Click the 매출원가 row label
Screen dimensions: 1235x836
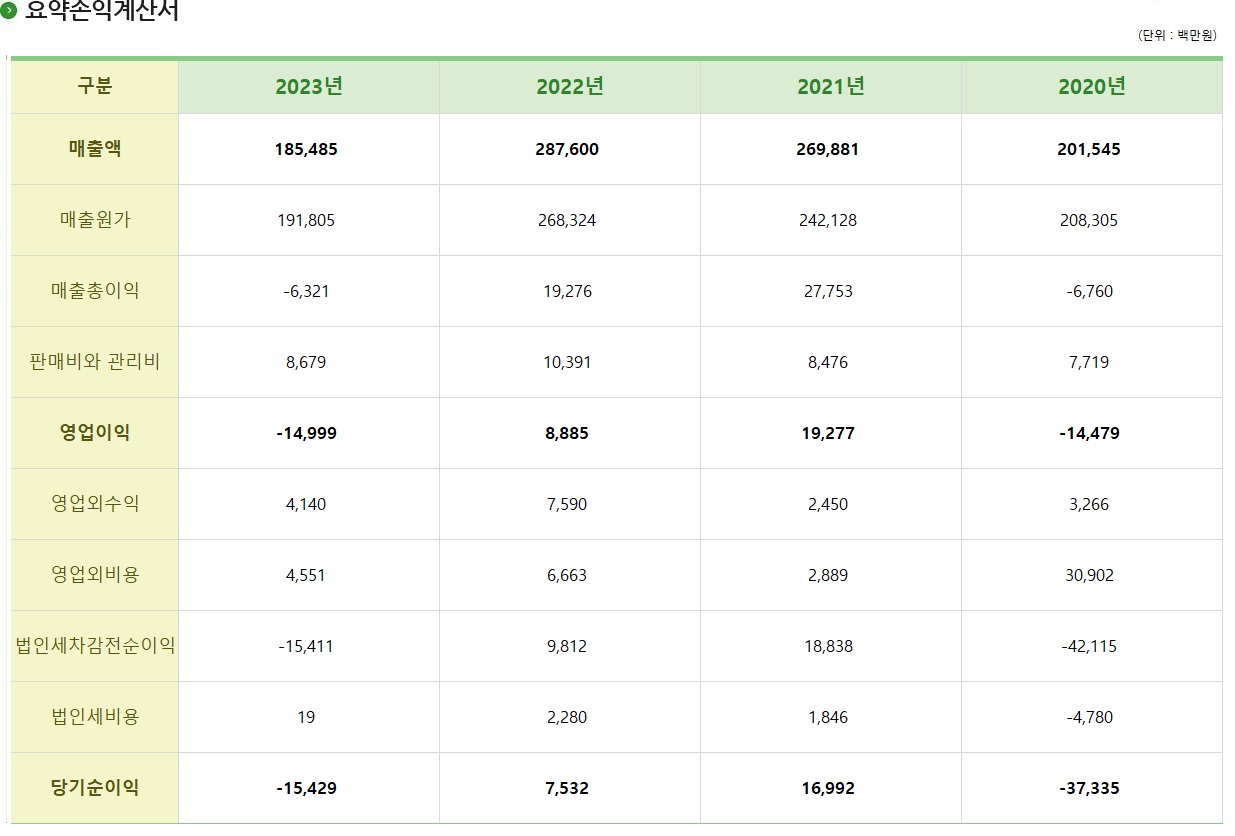coord(95,220)
